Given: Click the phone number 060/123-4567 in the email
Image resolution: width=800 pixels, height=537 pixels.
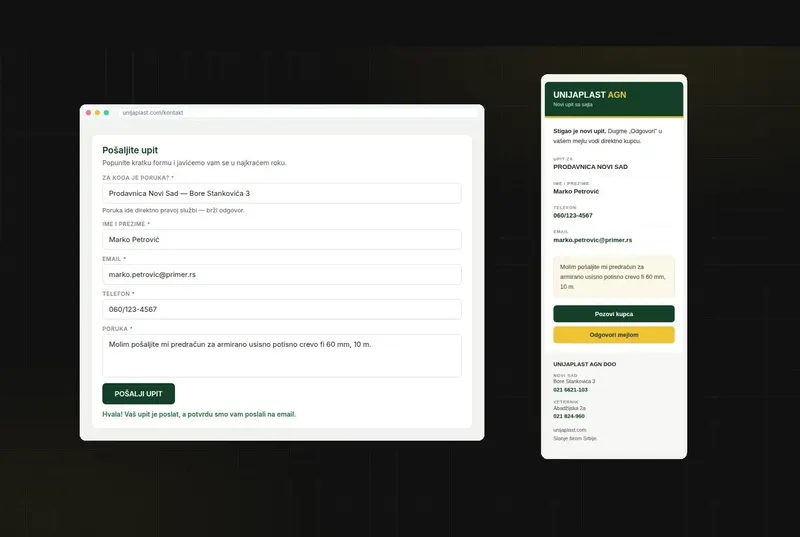Looking at the screenshot, I should click(x=573, y=216).
